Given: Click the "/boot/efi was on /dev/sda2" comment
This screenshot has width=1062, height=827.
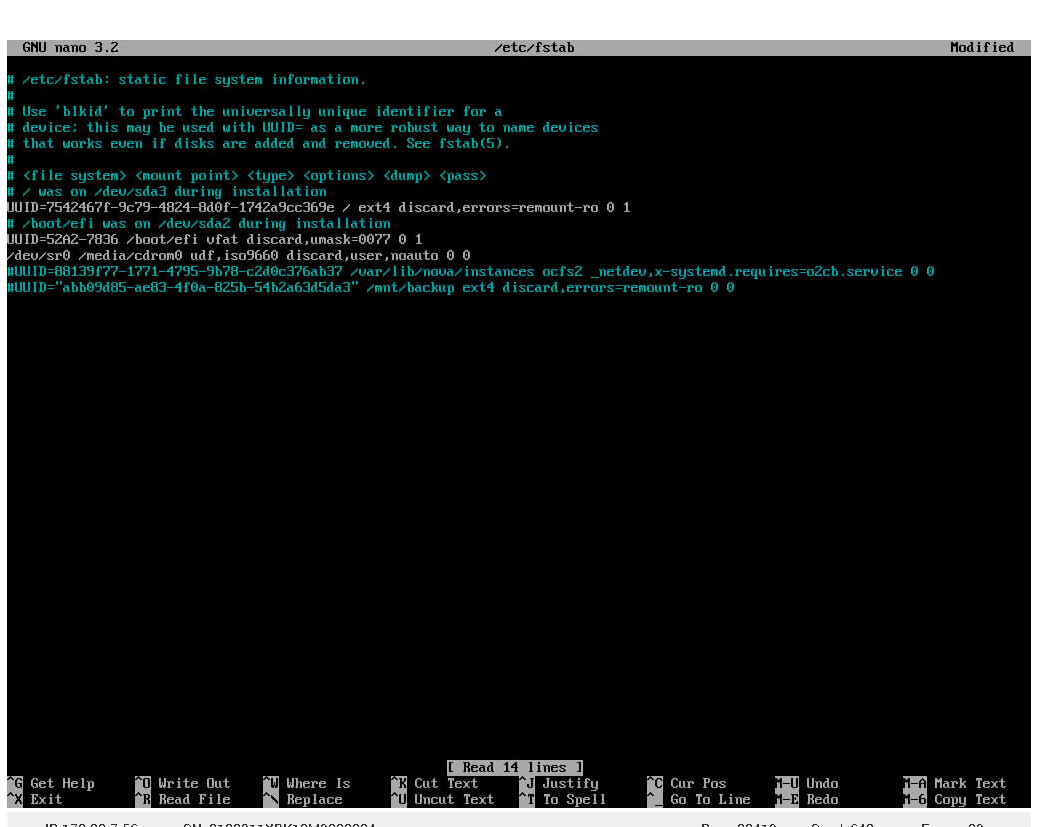Looking at the screenshot, I should click(x=198, y=224).
